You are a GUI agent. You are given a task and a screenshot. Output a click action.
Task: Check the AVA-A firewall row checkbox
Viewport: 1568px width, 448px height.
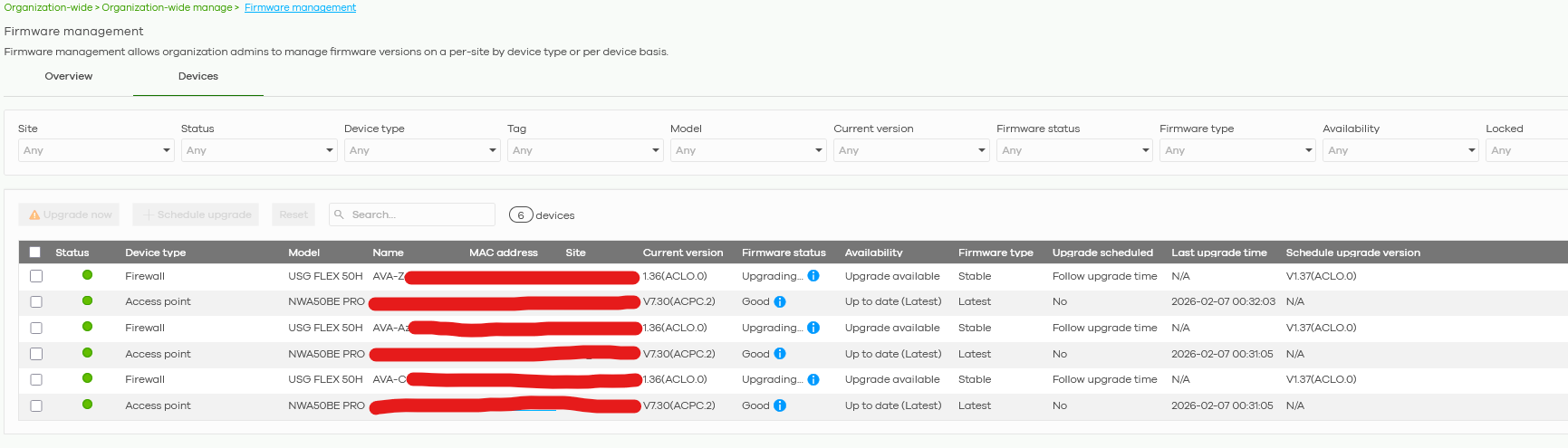click(x=36, y=328)
